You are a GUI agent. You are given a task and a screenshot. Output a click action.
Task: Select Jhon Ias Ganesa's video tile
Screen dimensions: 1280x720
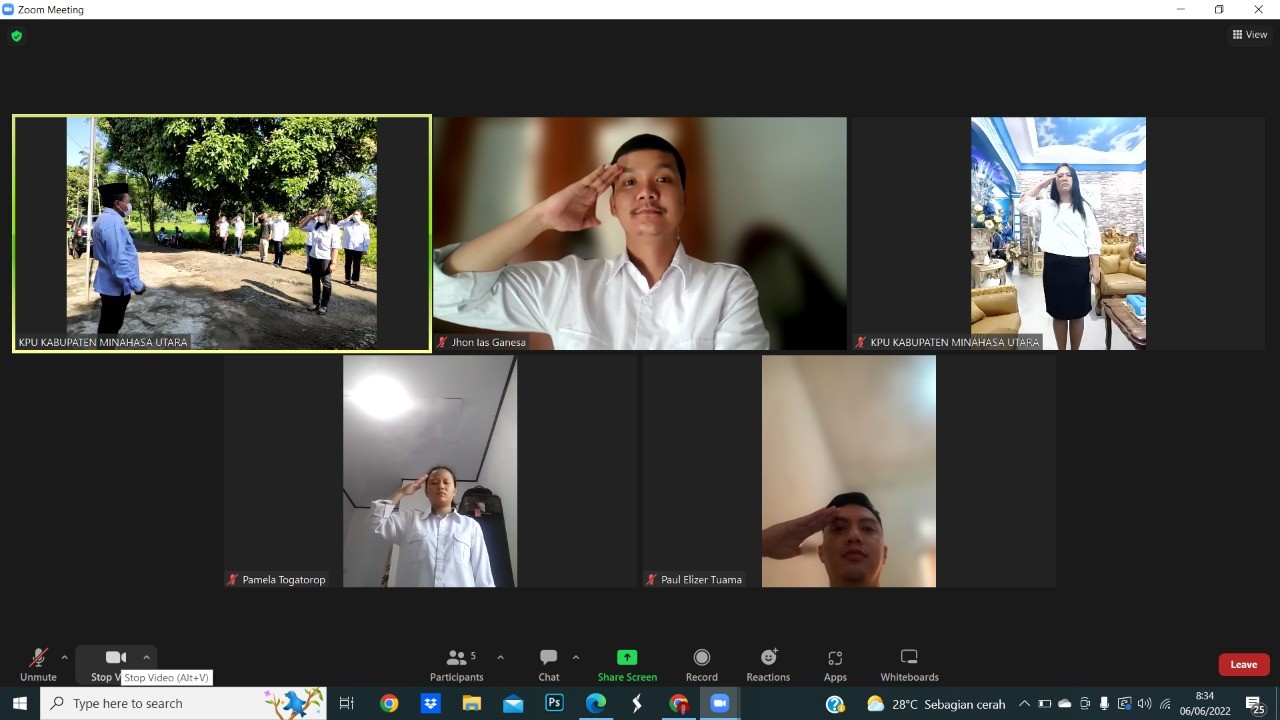639,234
